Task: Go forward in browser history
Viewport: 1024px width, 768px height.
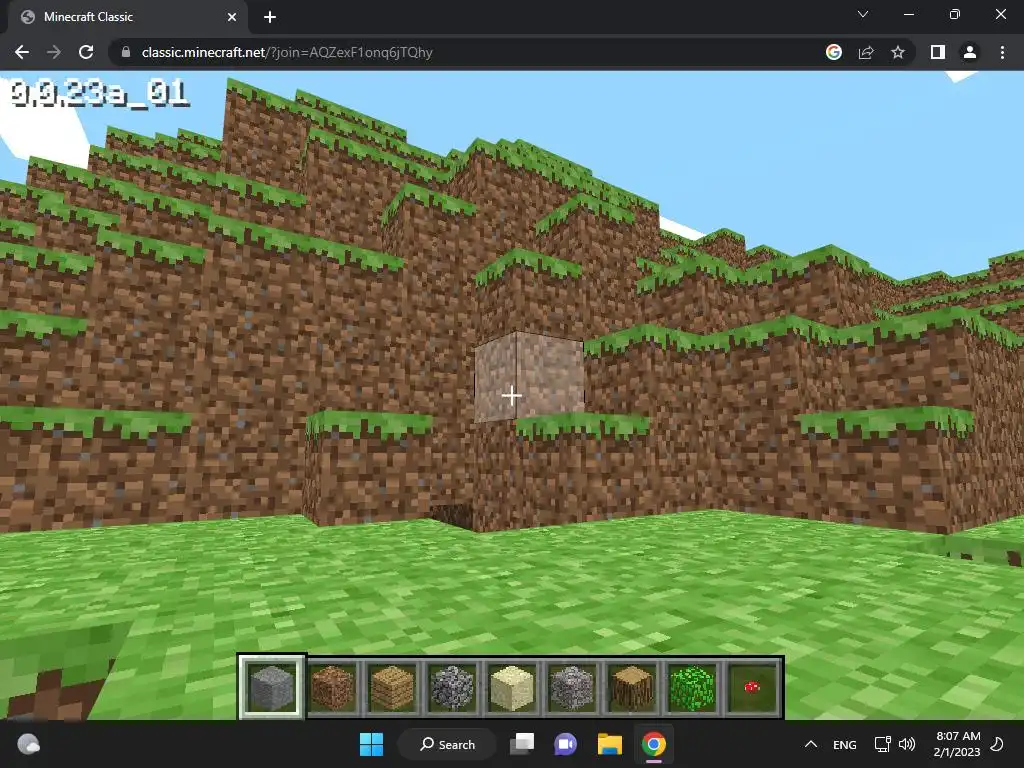Action: (54, 52)
